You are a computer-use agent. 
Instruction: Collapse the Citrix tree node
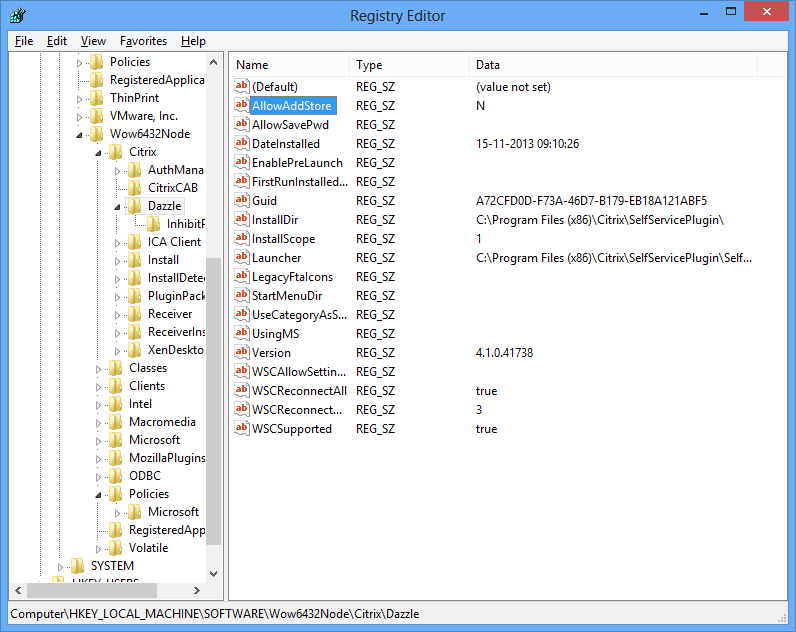[98, 153]
